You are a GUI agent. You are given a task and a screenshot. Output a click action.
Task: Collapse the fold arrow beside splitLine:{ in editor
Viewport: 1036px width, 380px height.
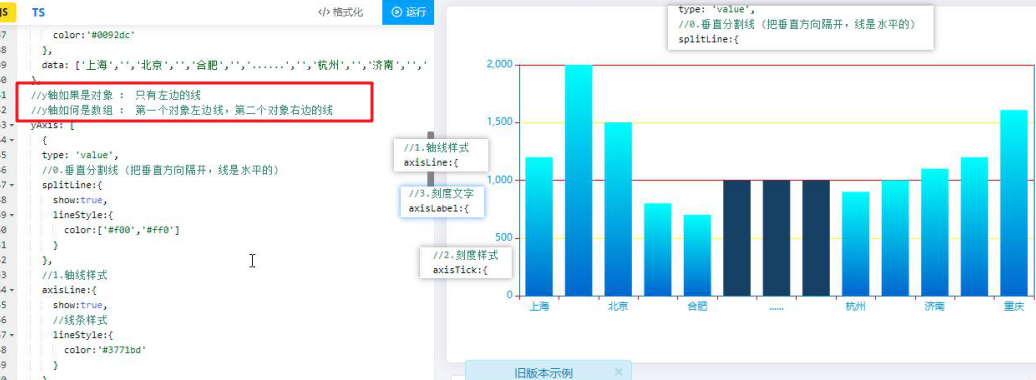tap(12, 185)
